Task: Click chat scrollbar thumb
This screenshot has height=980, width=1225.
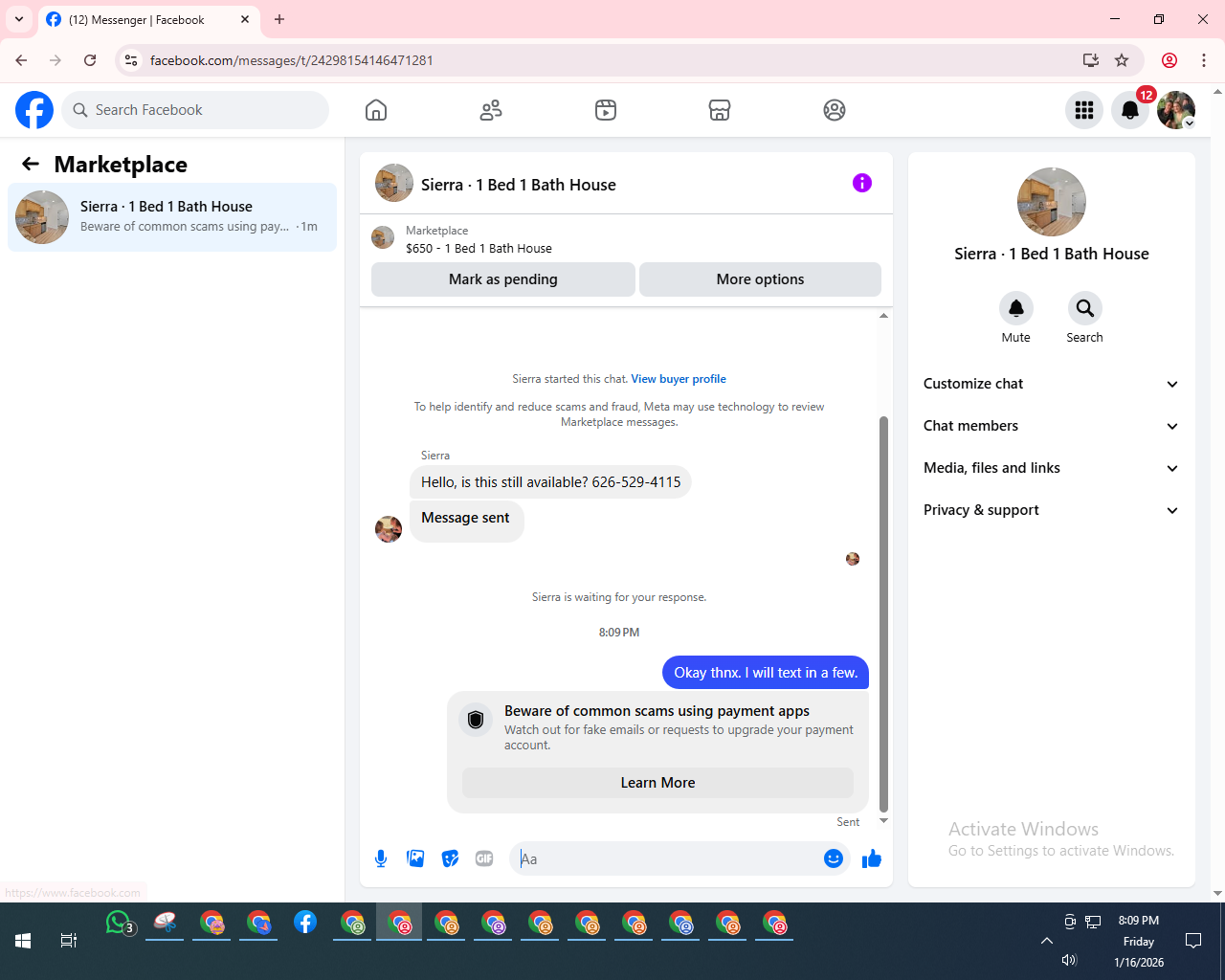Action: click(x=883, y=612)
